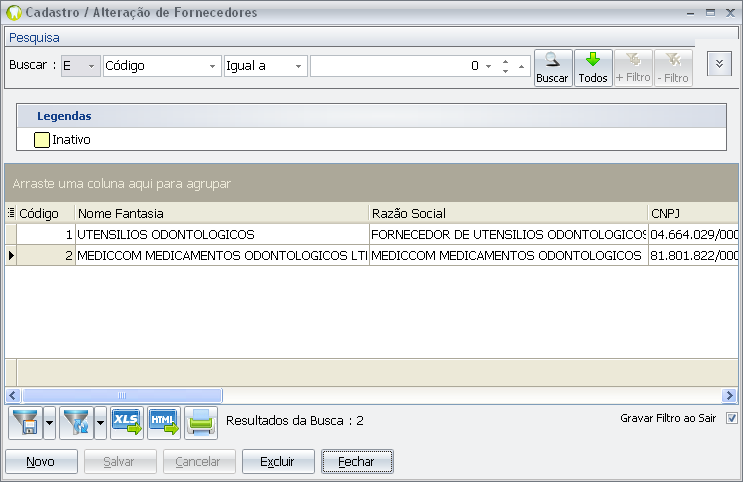Sort by CNPJ column header
Screen dimensions: 743x482
point(693,213)
